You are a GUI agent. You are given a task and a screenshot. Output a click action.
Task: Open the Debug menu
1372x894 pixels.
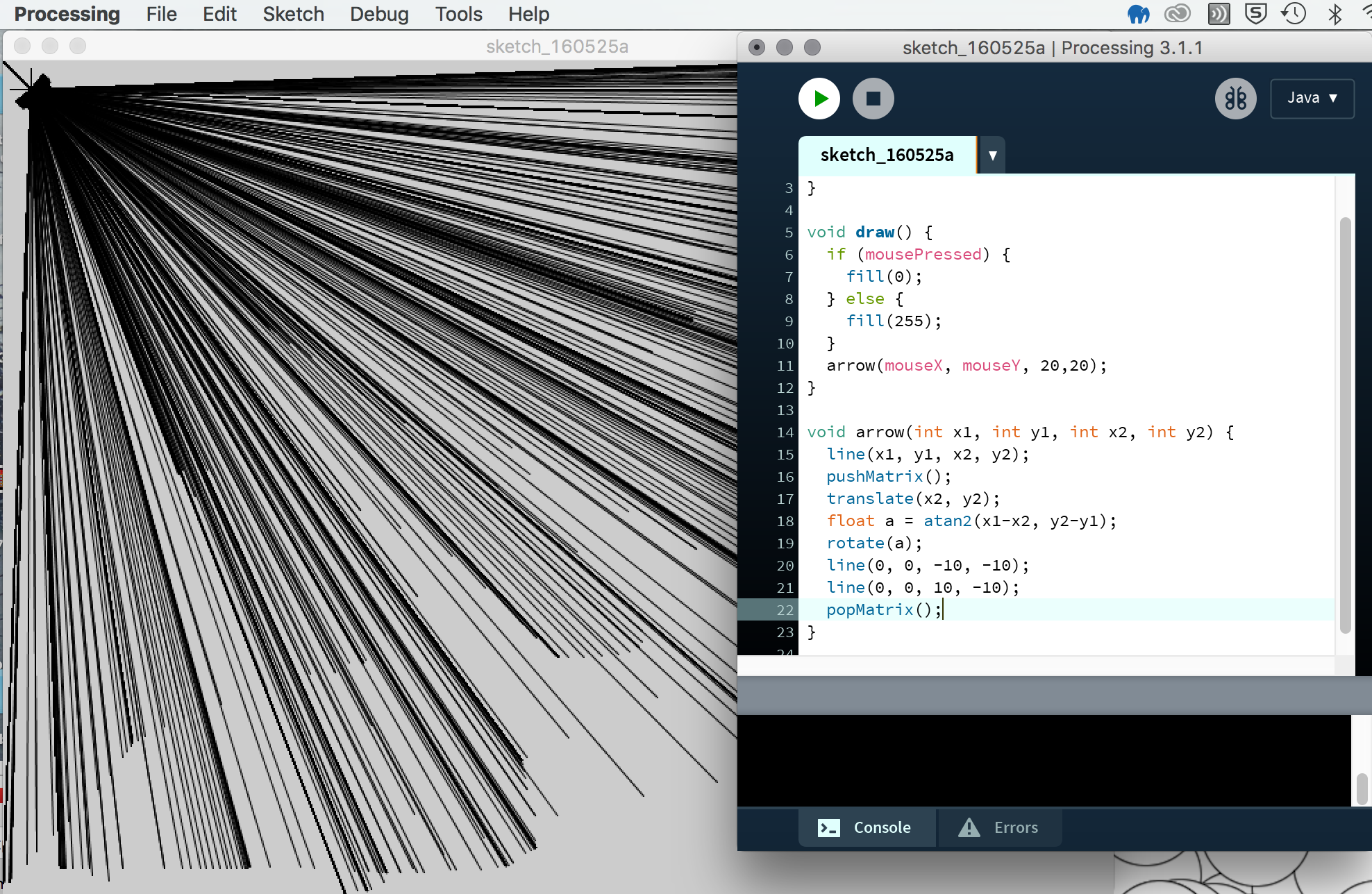point(379,14)
